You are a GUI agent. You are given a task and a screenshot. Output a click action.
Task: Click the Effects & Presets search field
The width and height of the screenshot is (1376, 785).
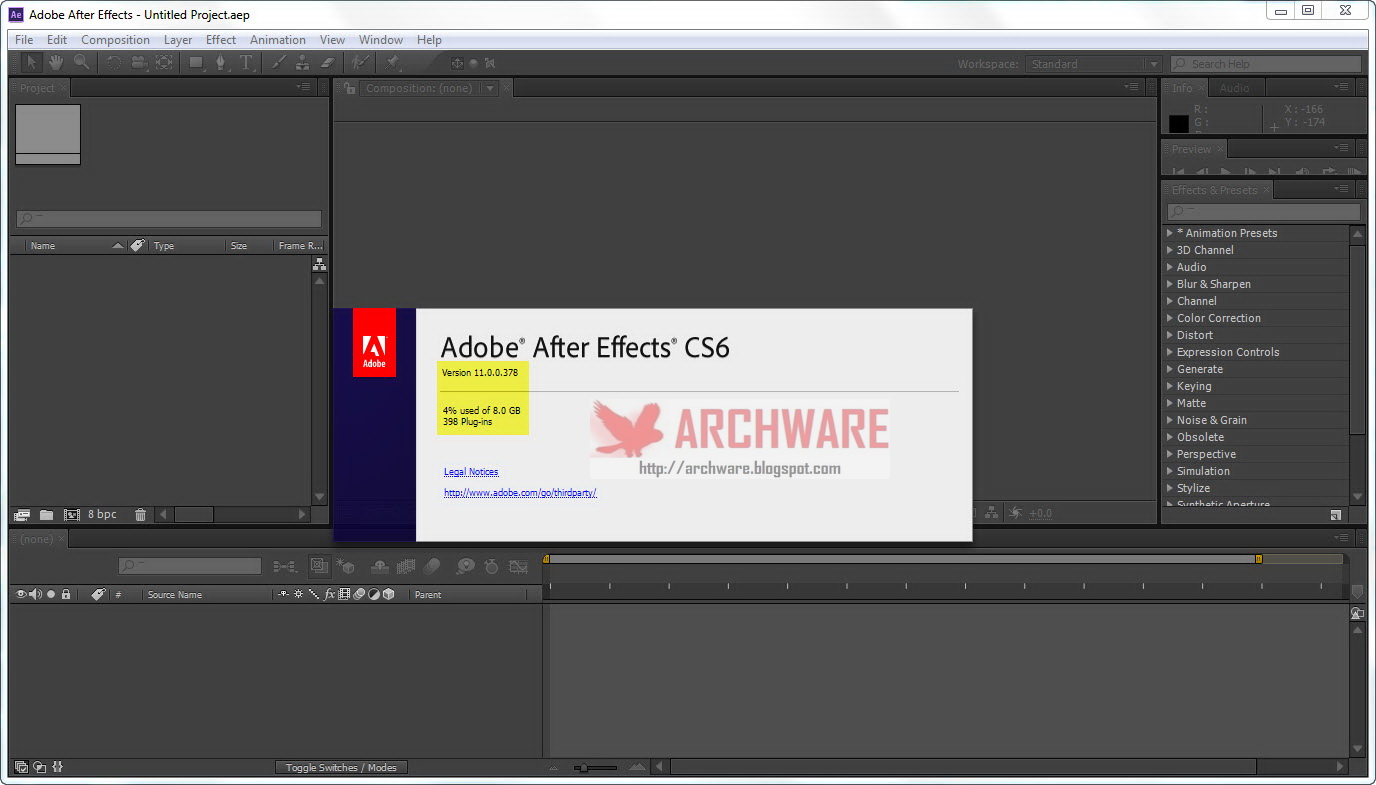click(1264, 212)
